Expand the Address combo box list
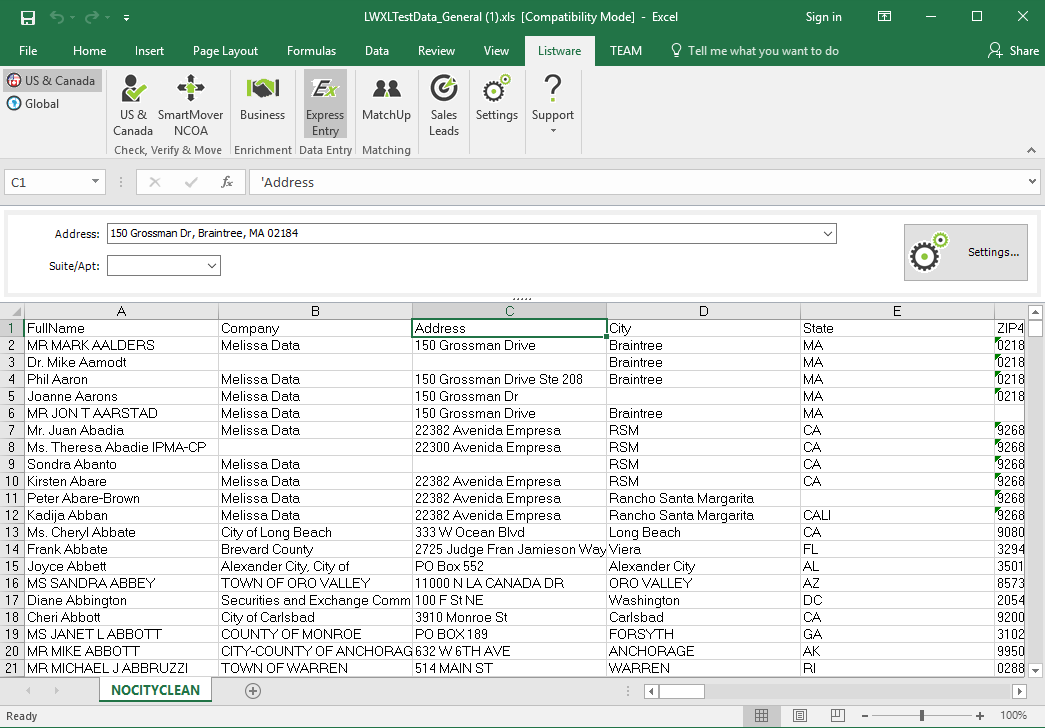 tap(827, 234)
